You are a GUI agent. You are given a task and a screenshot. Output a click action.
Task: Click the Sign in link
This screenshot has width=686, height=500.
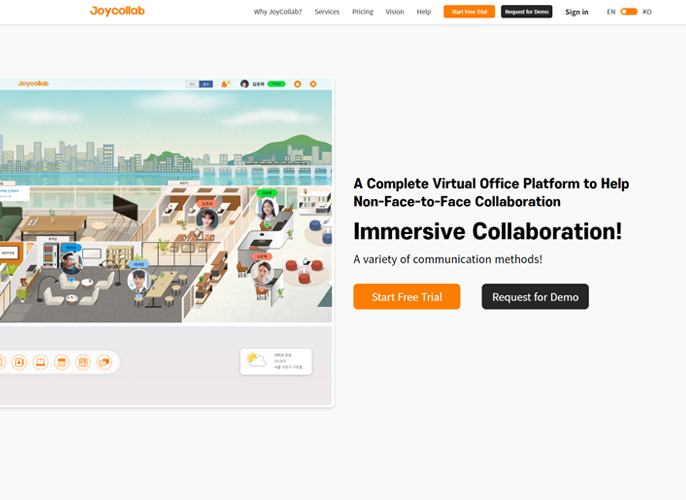[x=577, y=12]
